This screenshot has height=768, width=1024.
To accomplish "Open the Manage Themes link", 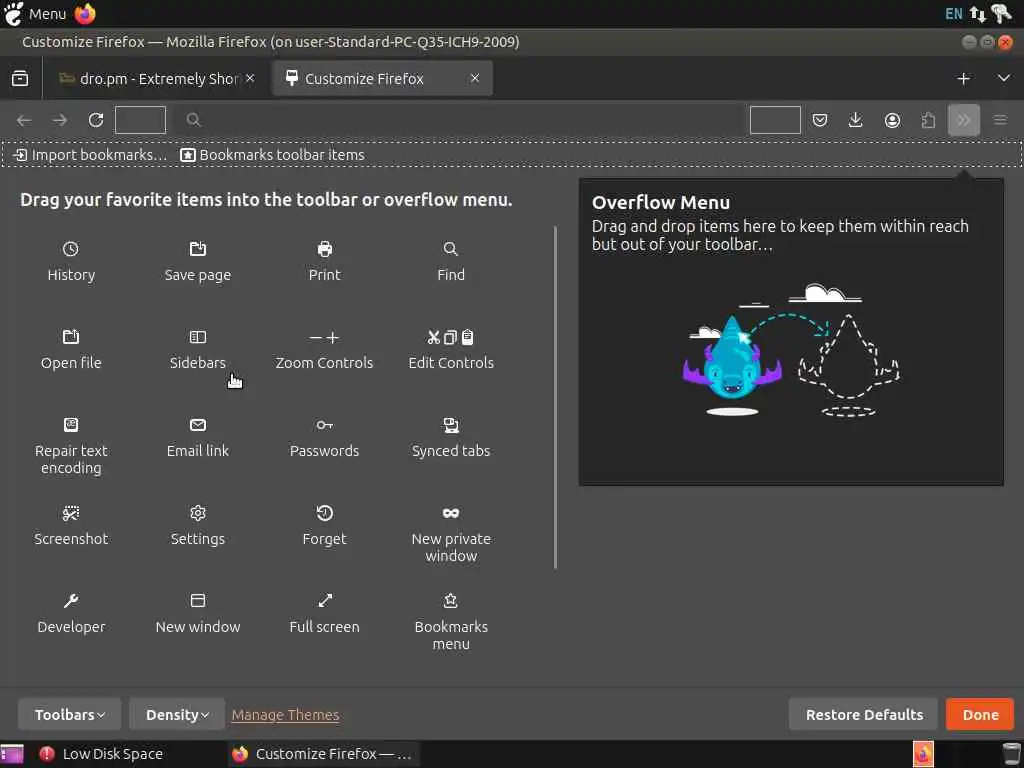I will click(x=285, y=715).
